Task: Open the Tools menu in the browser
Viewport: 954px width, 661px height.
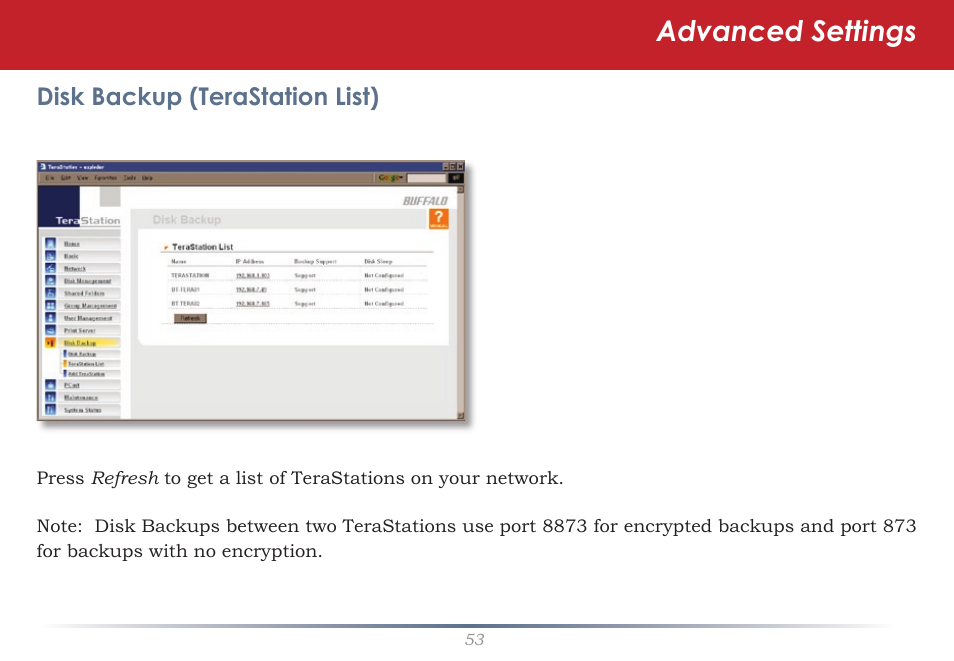Action: click(130, 178)
